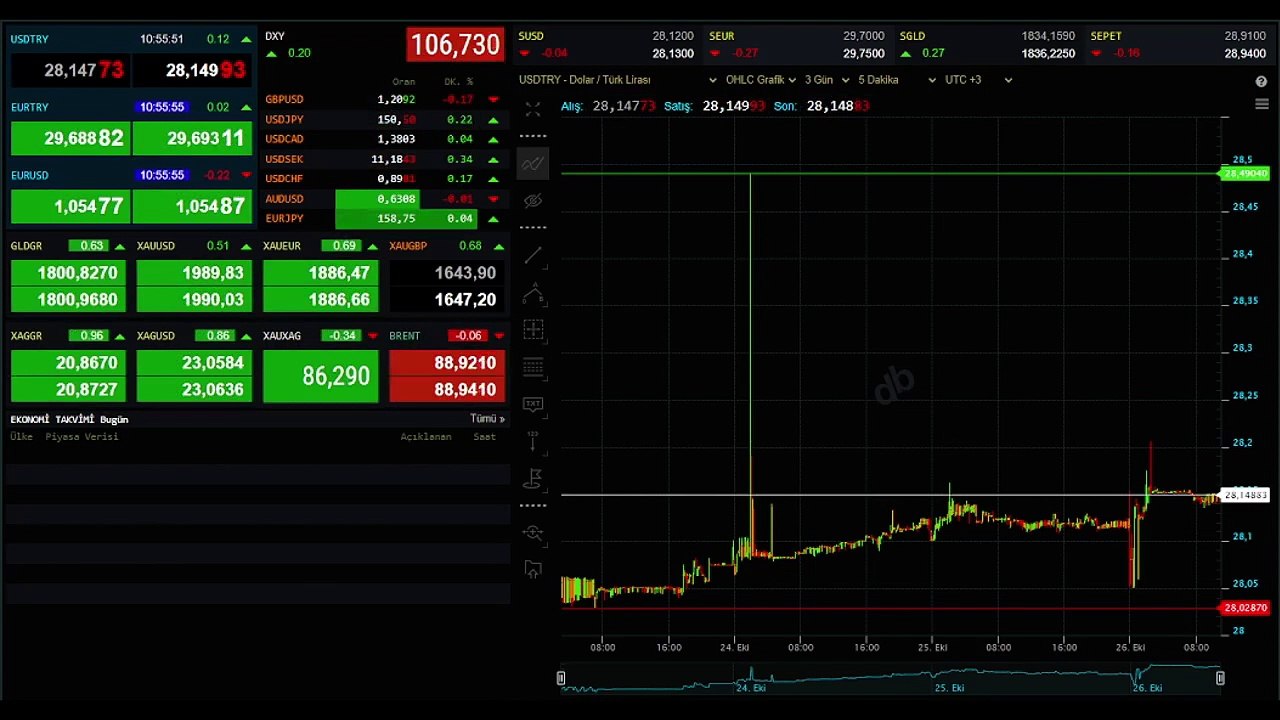Select the flag marker tool
The height and width of the screenshot is (720, 1280).
point(533,478)
